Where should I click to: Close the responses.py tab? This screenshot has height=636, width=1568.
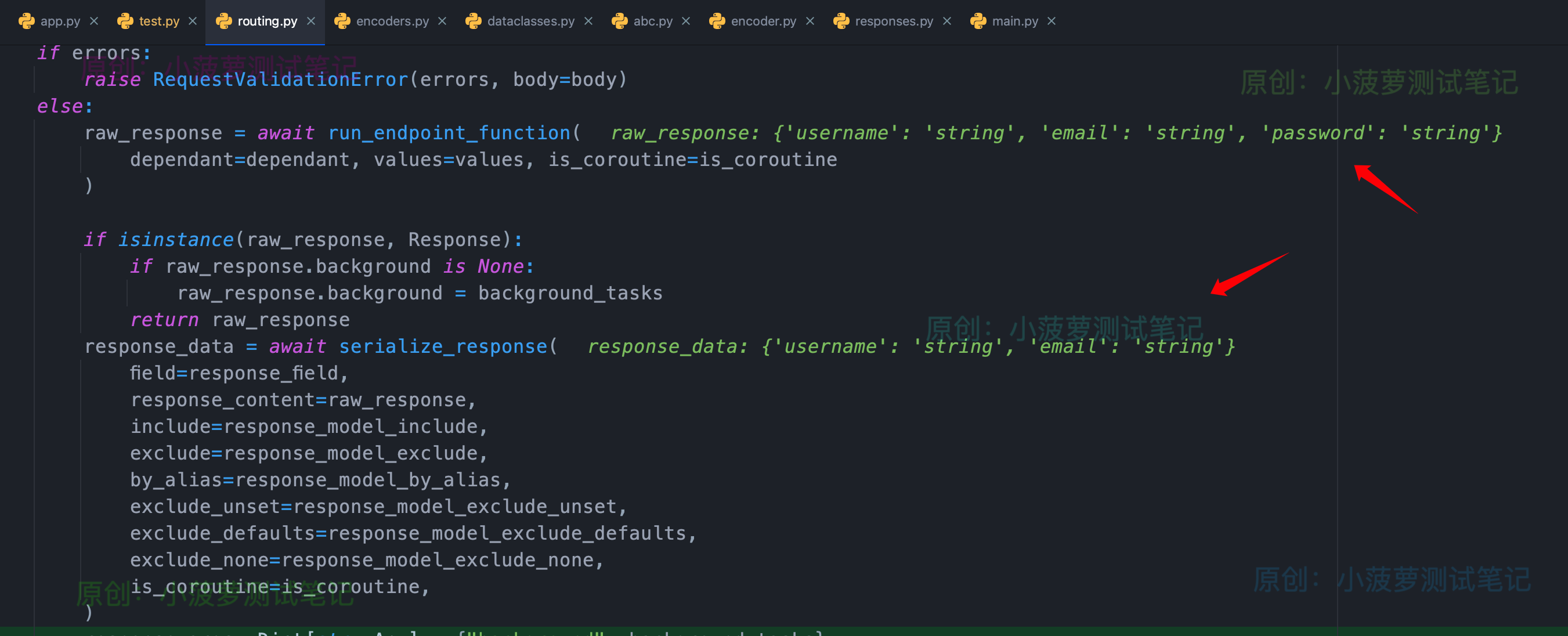[x=948, y=20]
